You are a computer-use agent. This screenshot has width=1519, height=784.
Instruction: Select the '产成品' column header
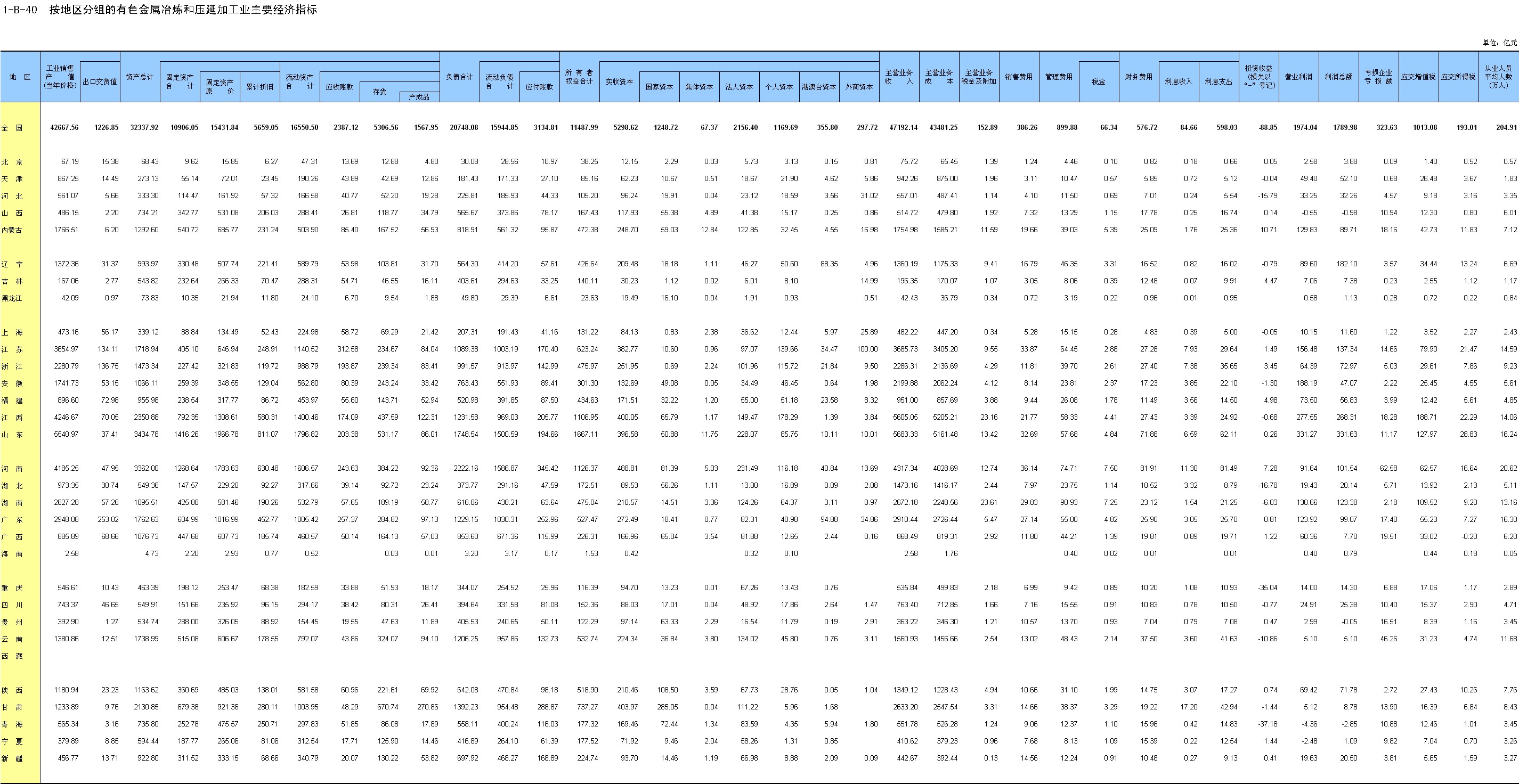pos(419,97)
